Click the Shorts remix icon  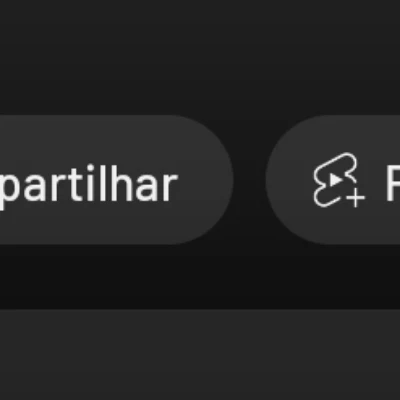338,180
